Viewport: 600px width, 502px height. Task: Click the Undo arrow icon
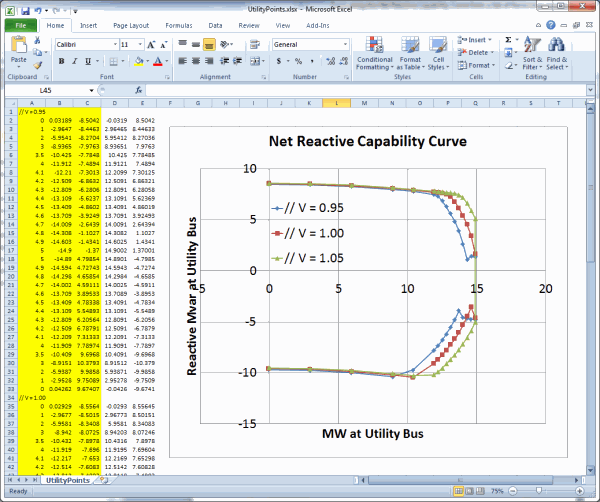click(x=38, y=11)
